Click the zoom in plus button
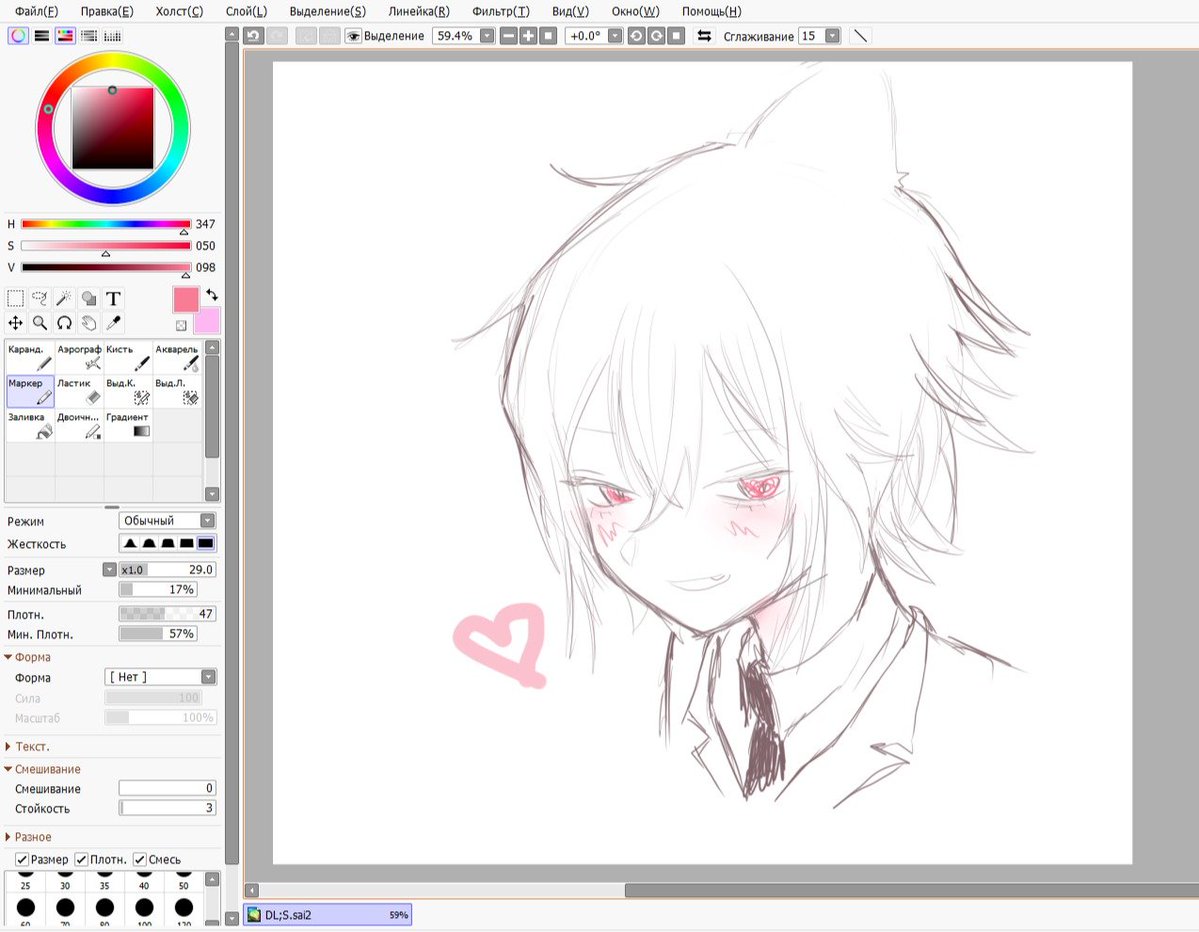Viewport: 1199px width, 932px height. (528, 36)
